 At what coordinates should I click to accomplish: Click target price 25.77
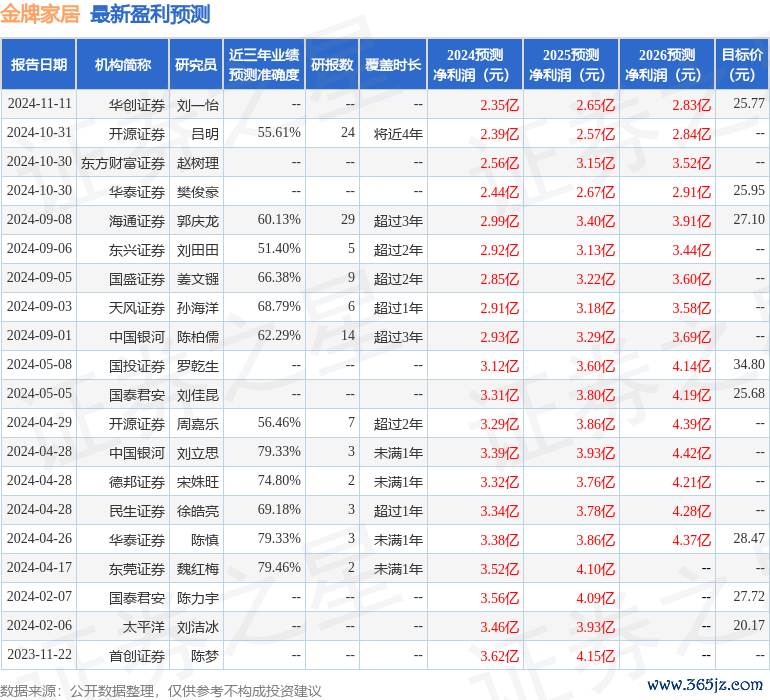(x=749, y=104)
